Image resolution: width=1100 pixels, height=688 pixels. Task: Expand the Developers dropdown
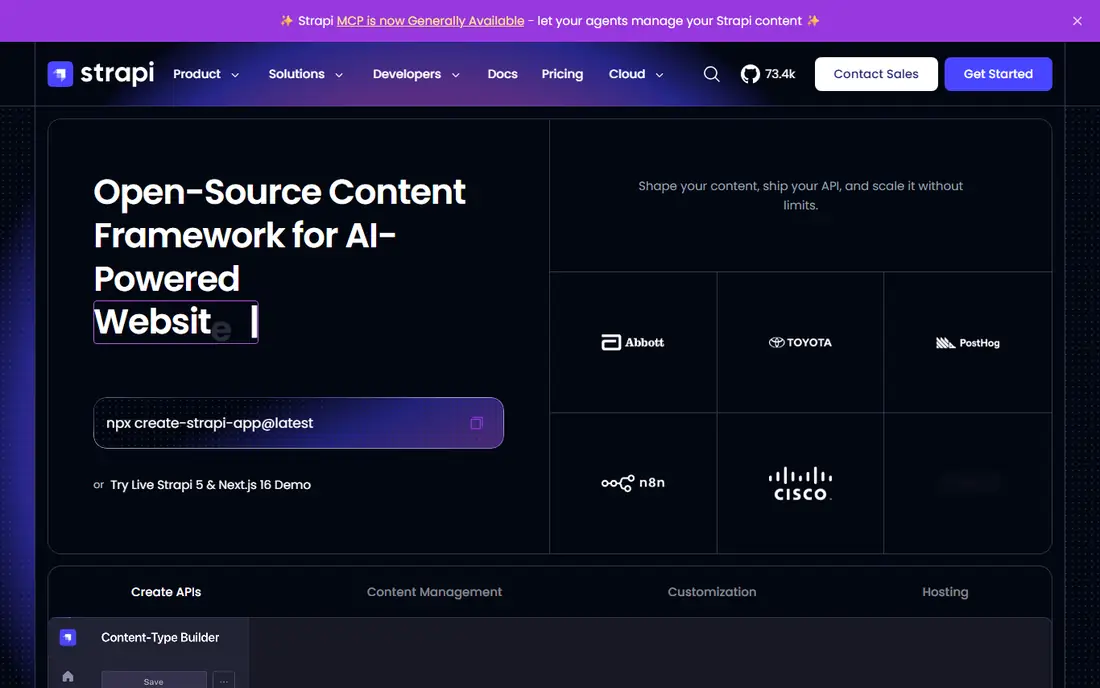point(416,74)
